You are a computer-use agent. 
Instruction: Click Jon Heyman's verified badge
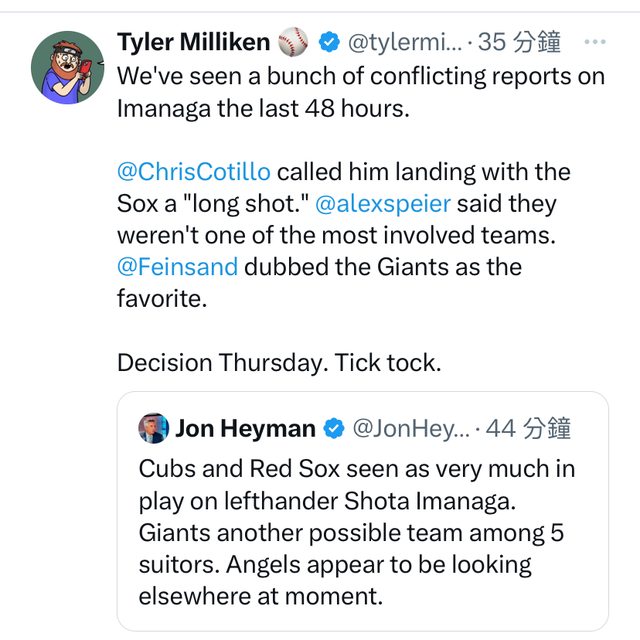[334, 429]
